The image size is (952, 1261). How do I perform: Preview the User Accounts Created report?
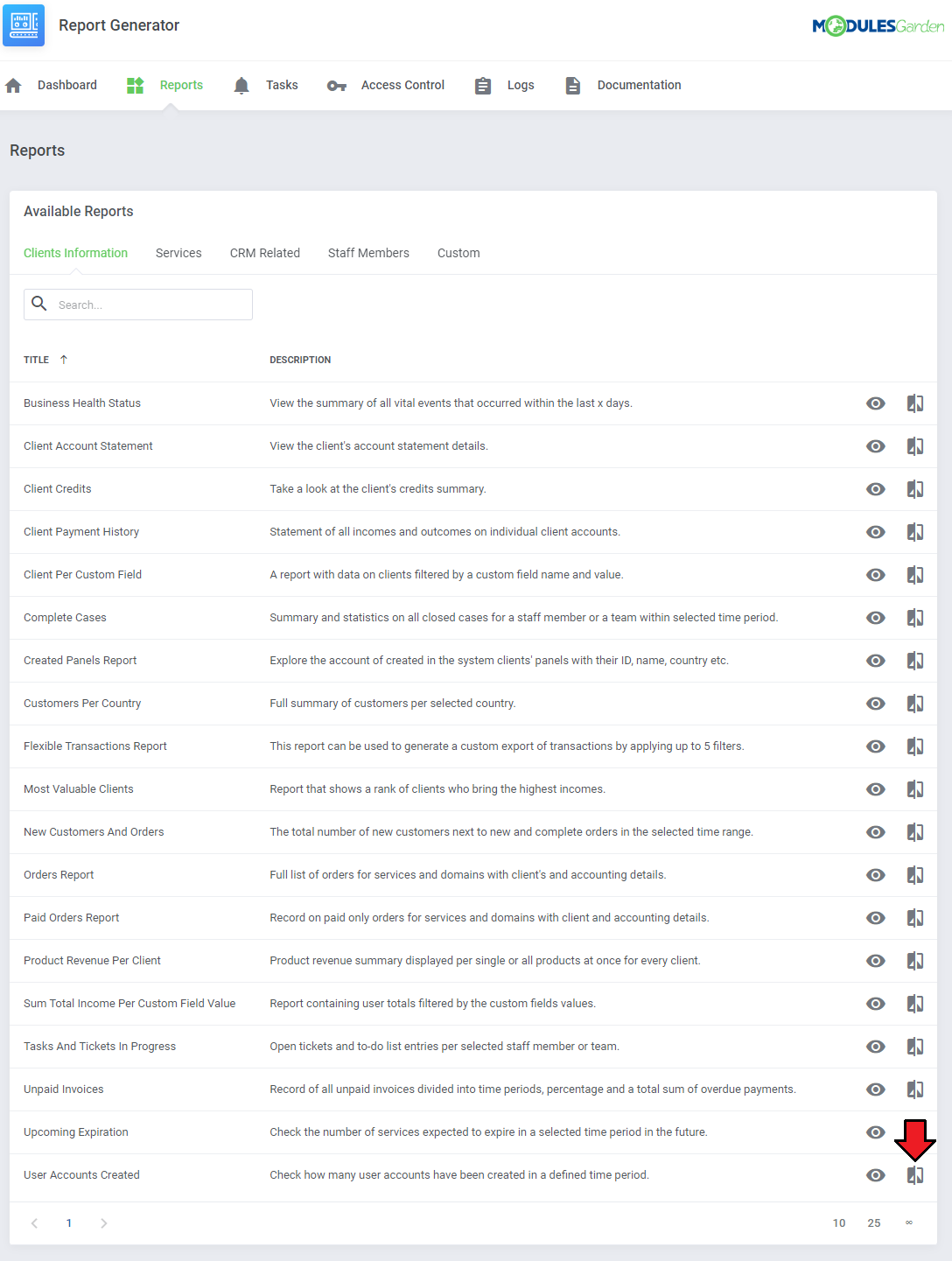pyautogui.click(x=876, y=1175)
